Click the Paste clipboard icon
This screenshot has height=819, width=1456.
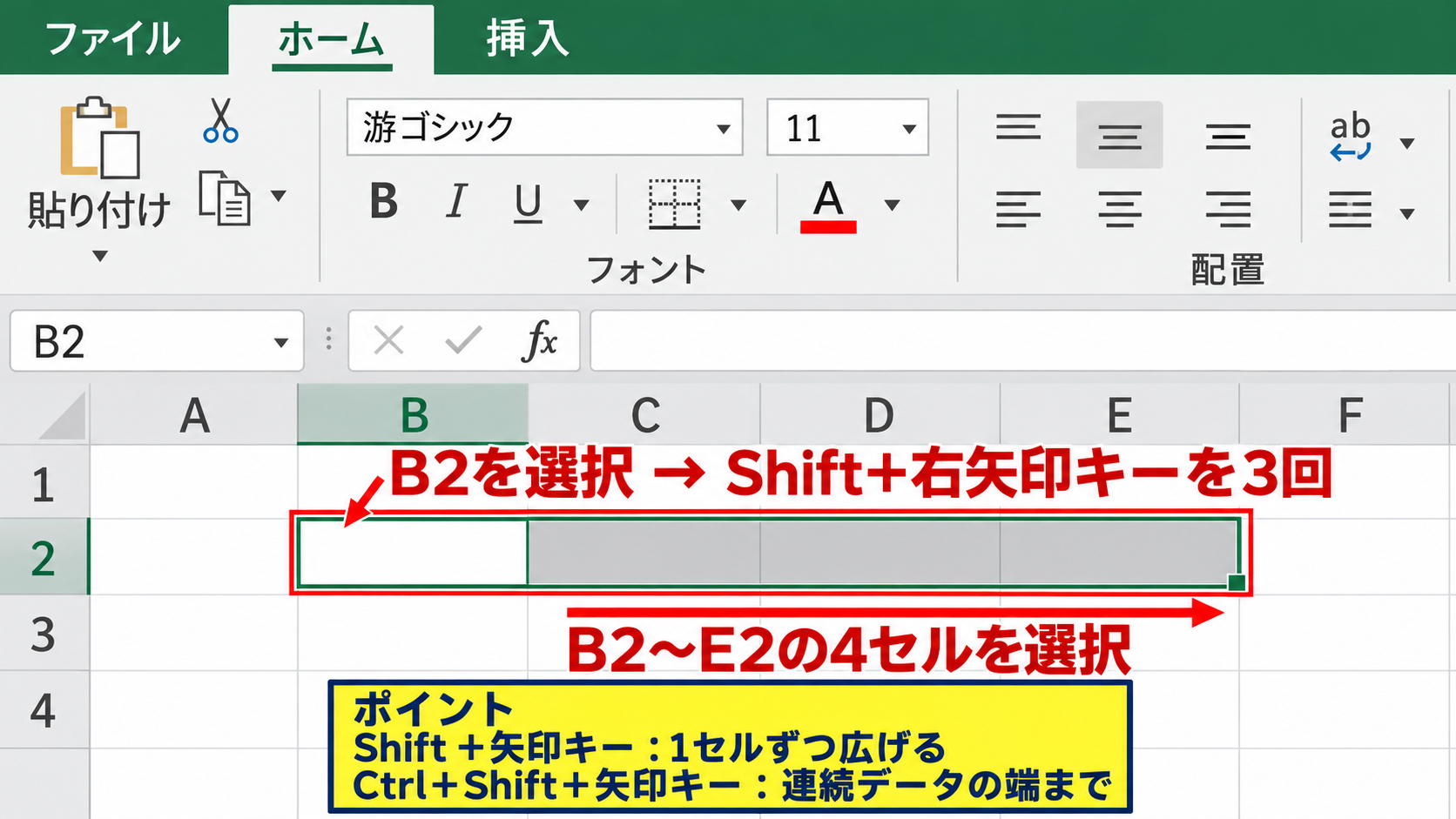click(99, 138)
